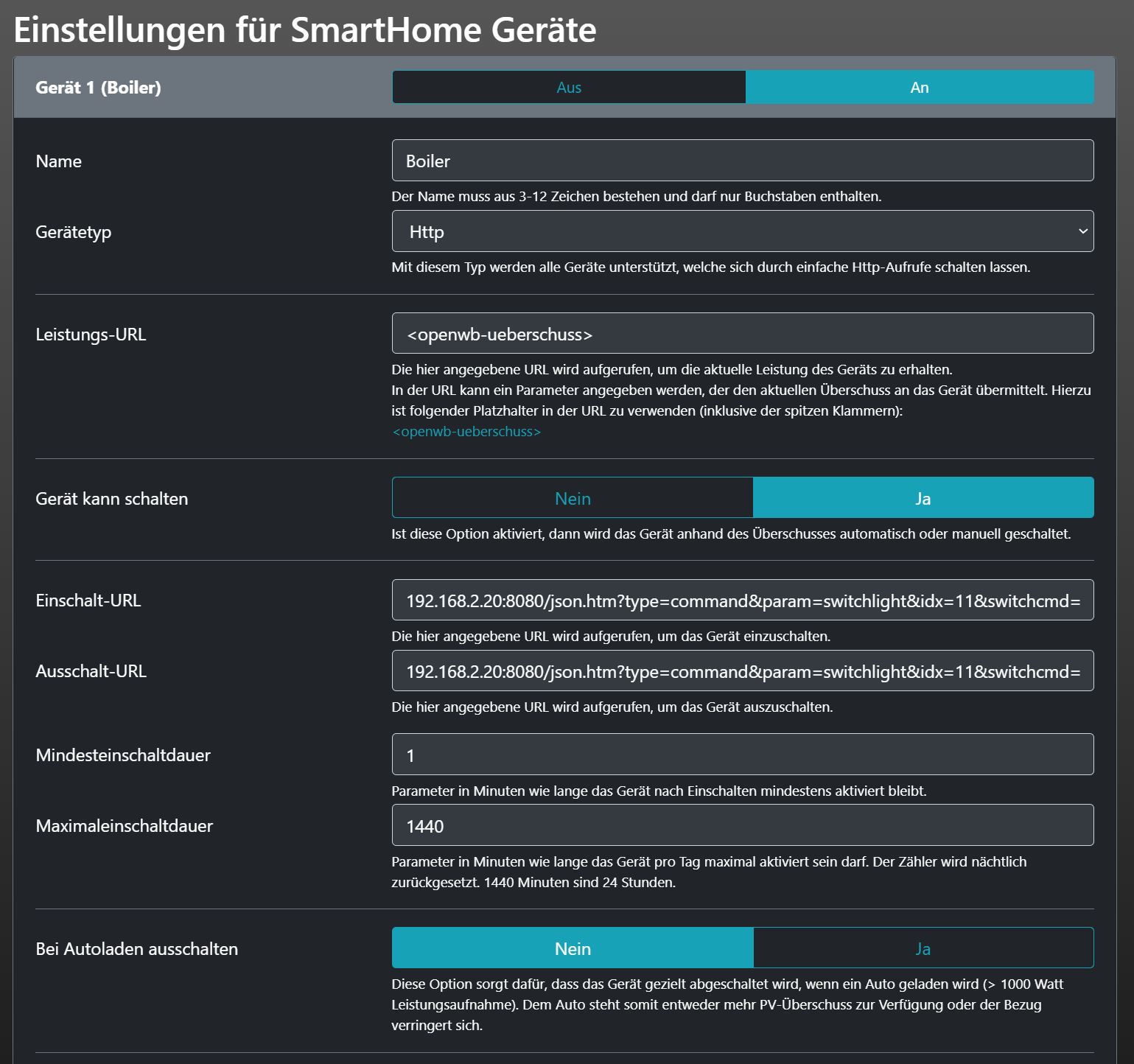1134x1064 pixels.
Task: Click the Leistungs-URL label
Action: click(x=91, y=335)
